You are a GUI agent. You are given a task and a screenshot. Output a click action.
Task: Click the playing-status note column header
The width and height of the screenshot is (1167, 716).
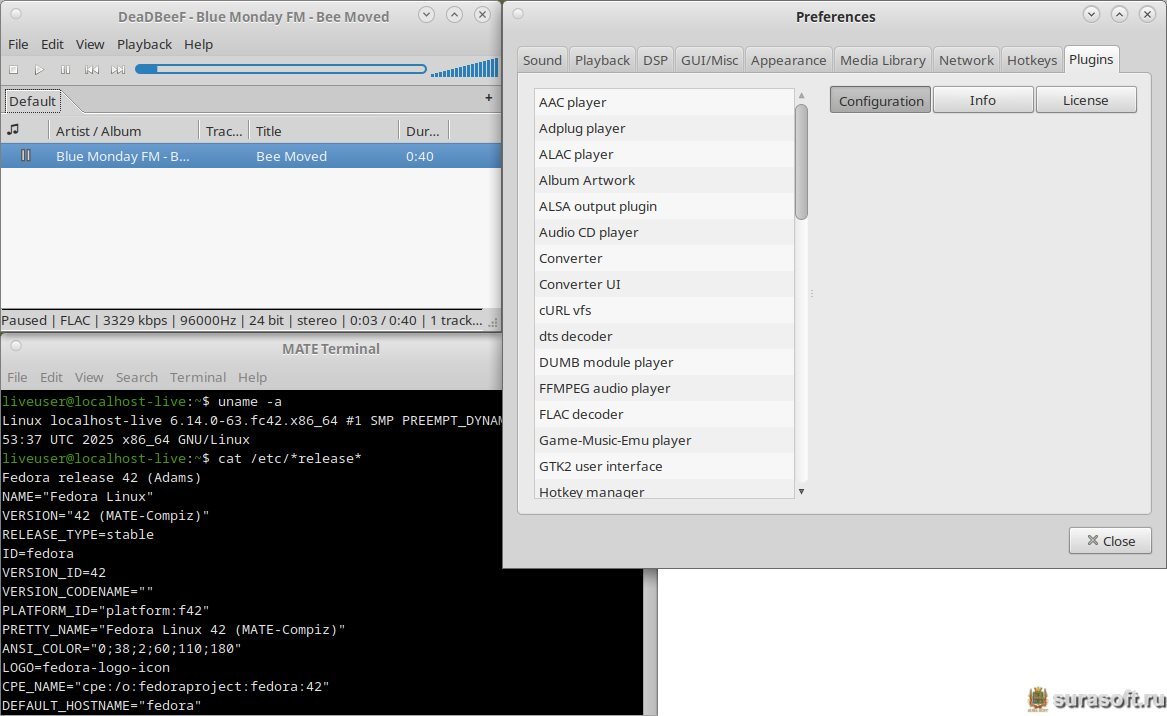tap(13, 130)
